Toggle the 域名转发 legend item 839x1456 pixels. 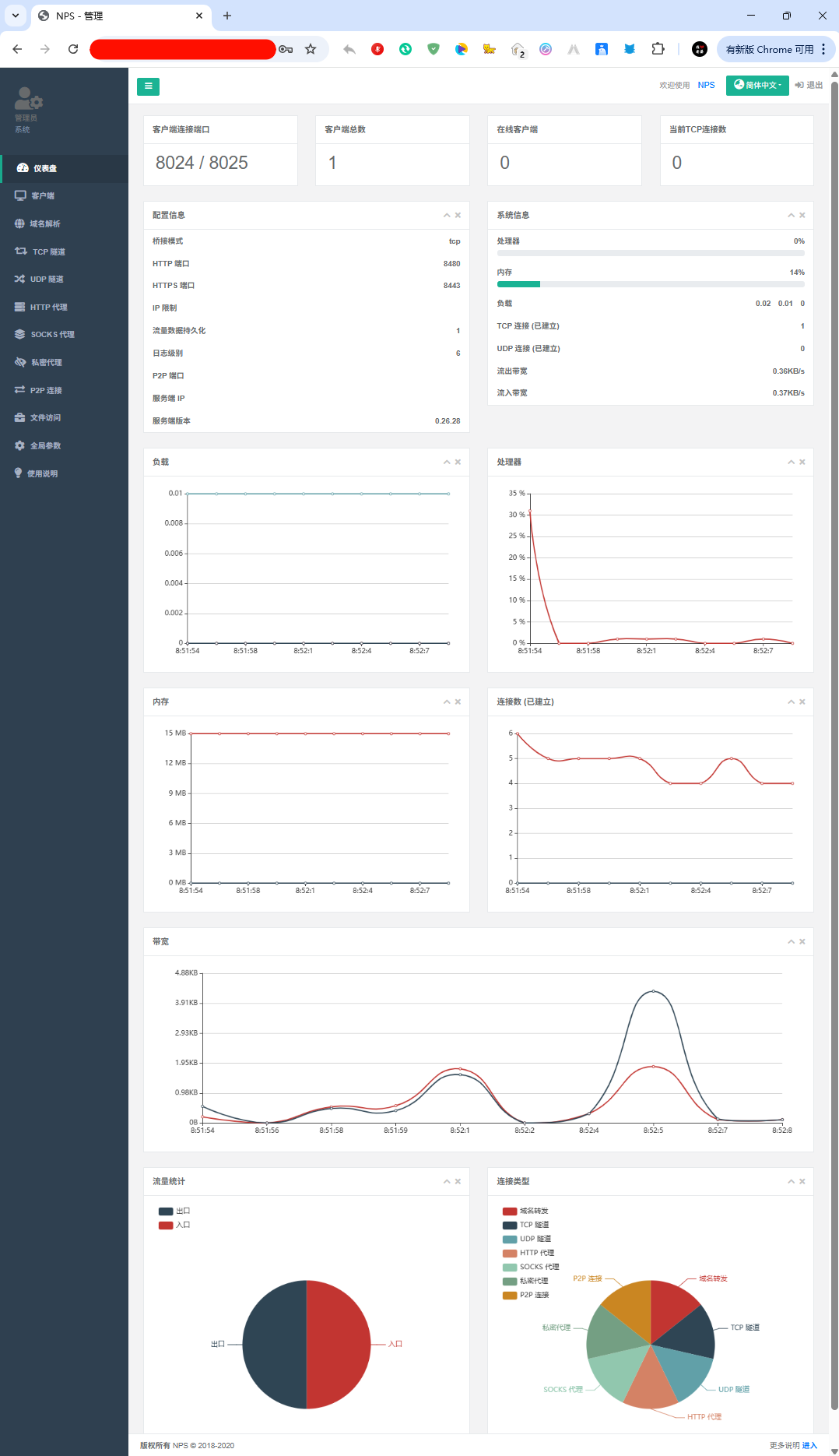[525, 1212]
